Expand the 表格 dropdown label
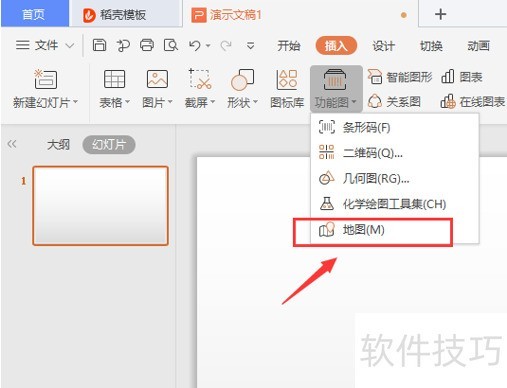The height and width of the screenshot is (388, 507). point(114,102)
